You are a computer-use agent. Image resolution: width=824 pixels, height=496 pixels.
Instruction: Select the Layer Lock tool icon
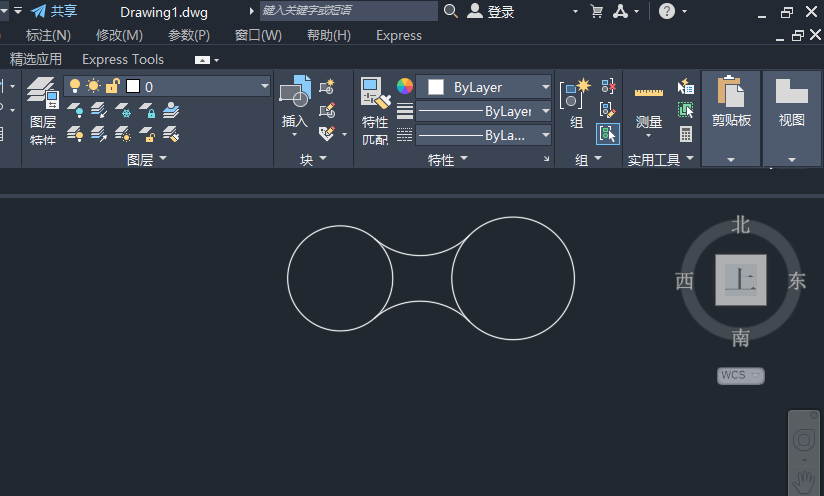click(147, 110)
